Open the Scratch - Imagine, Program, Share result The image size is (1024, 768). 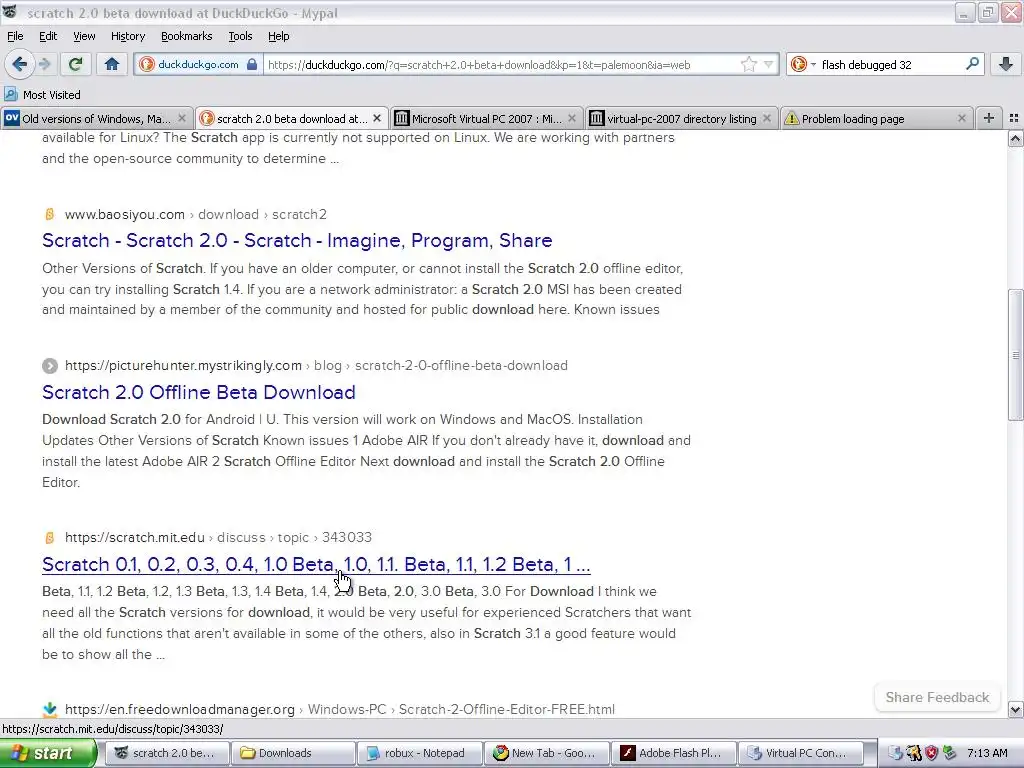pos(297,240)
